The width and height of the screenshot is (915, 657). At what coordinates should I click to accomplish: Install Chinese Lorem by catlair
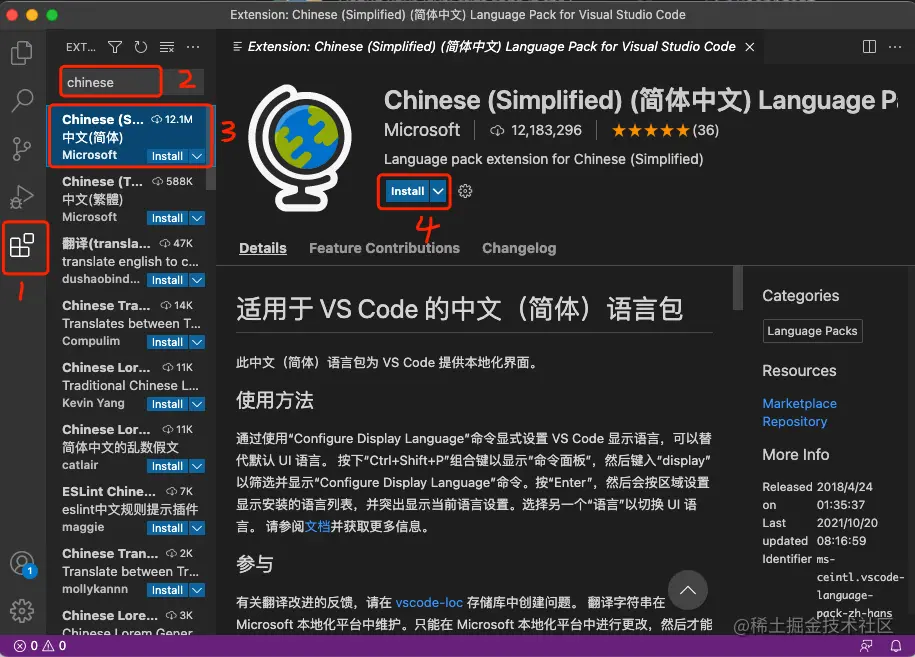[x=167, y=466]
